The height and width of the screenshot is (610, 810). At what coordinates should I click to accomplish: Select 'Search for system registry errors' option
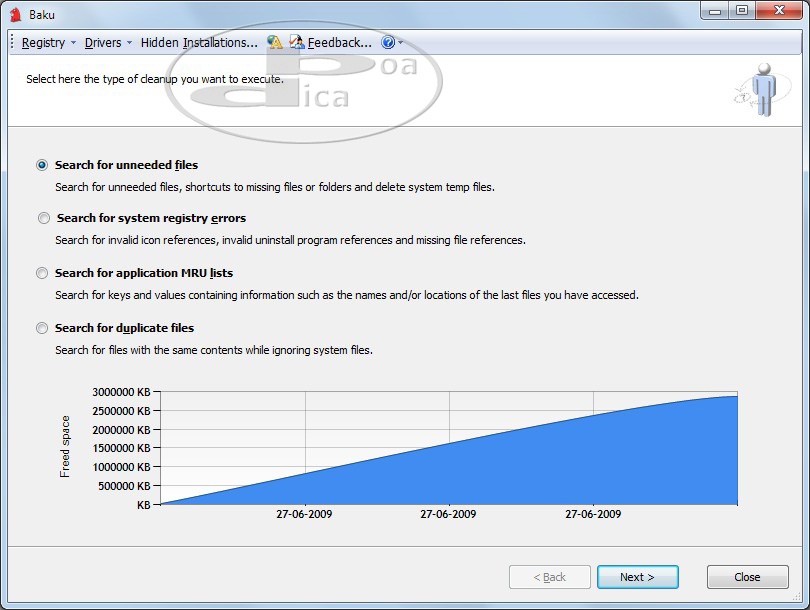(x=43, y=218)
